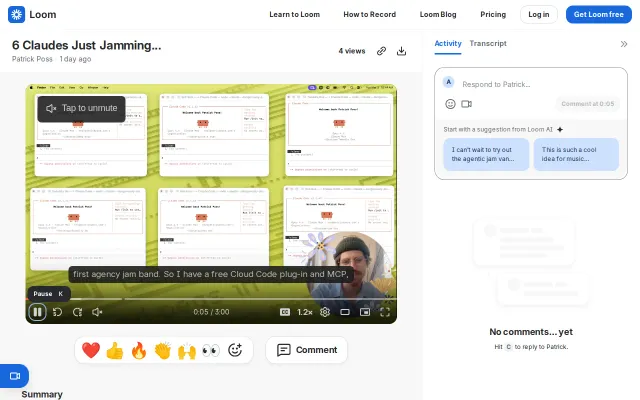640x400 pixels.
Task: Collapse the activity sidebar panel
Action: point(624,44)
